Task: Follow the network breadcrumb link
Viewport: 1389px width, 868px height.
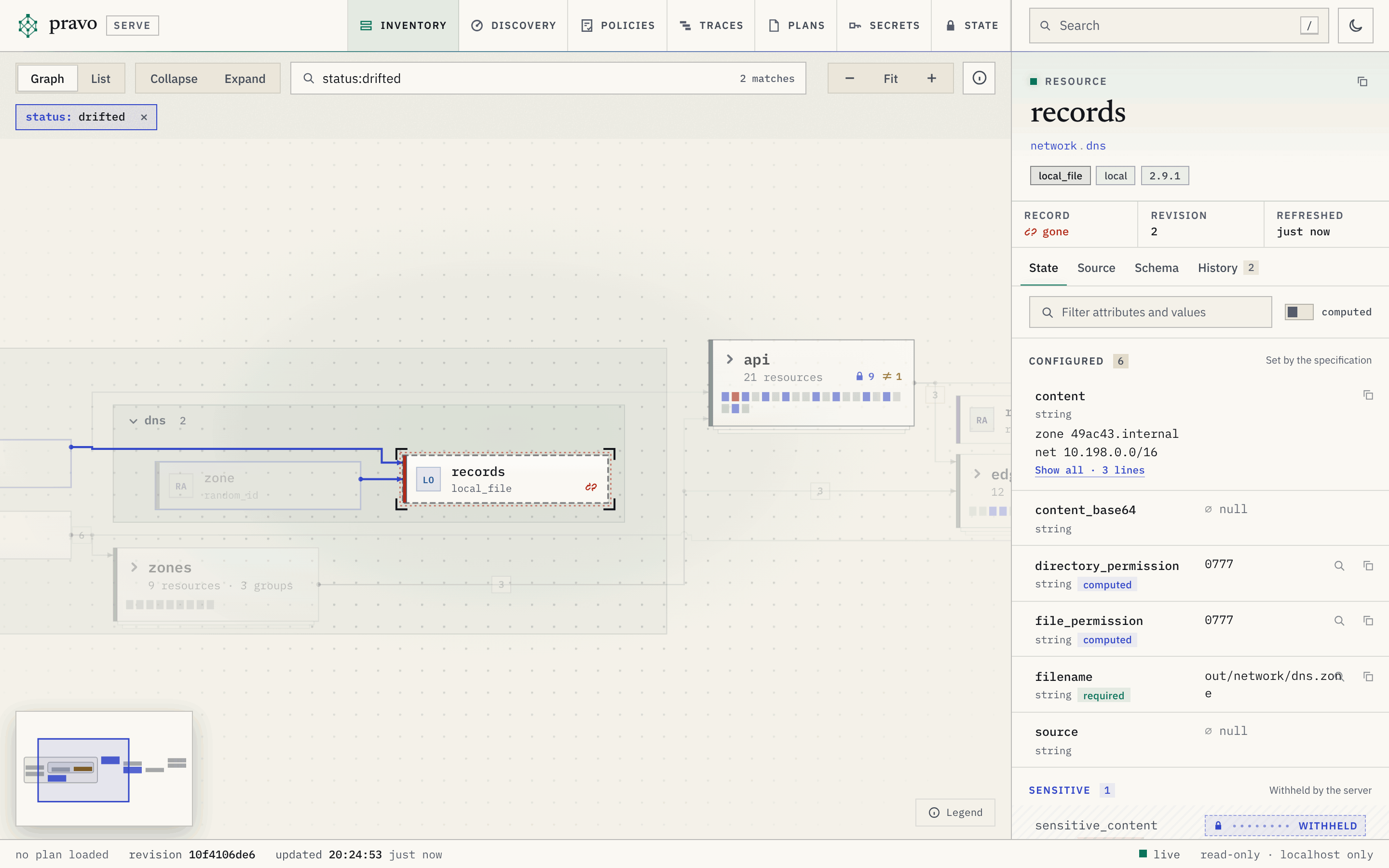Action: click(x=1053, y=146)
